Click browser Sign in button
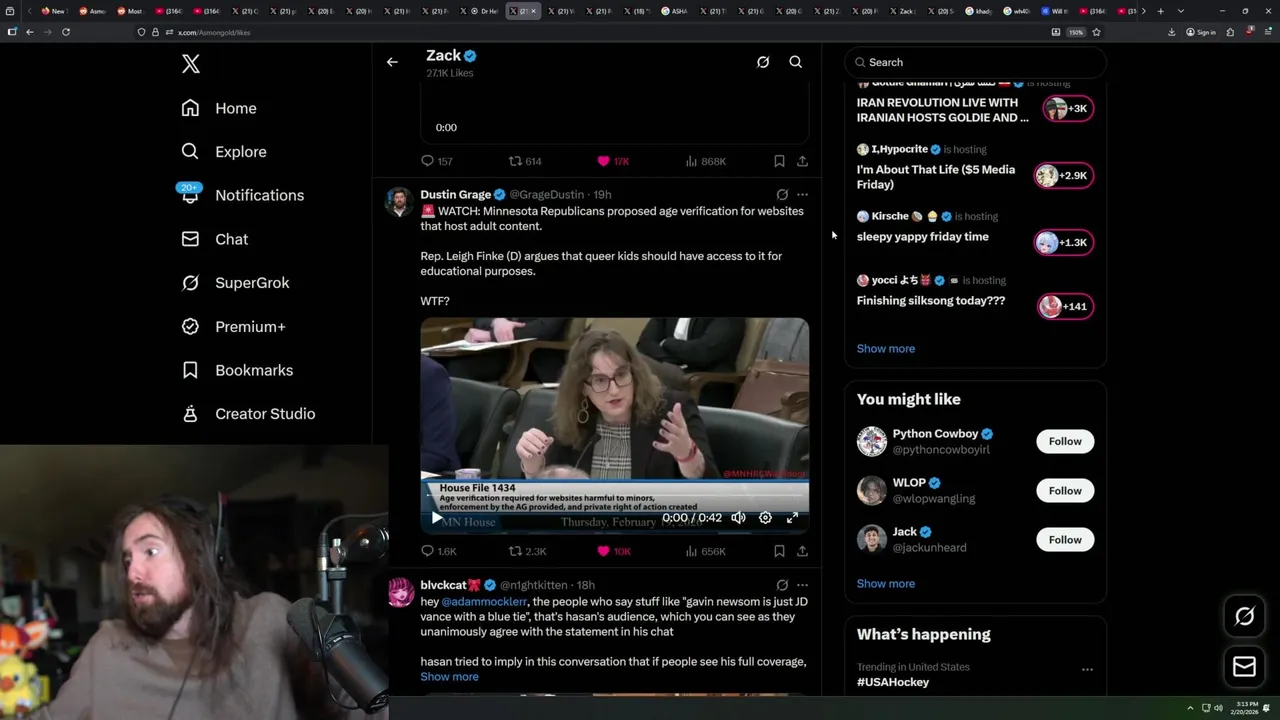This screenshot has width=1280, height=720. [1201, 32]
